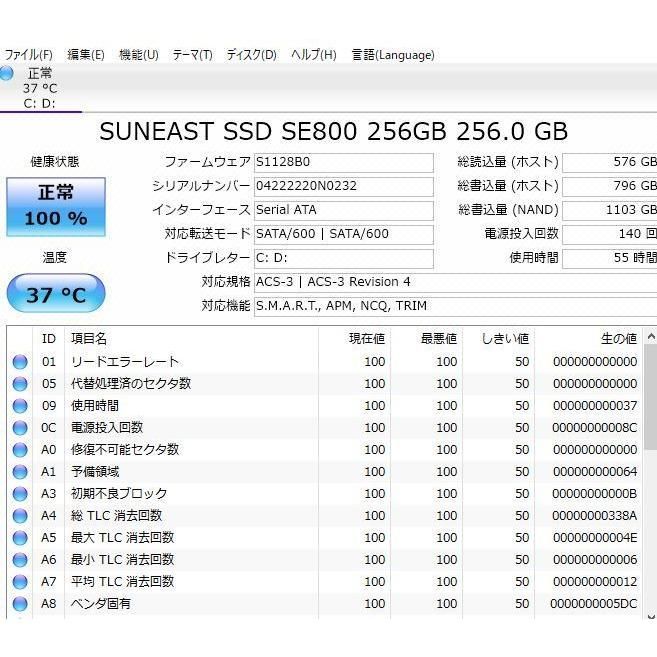657x657 pixels.
Task: Click the ID column header
Action: pyautogui.click(x=49, y=339)
